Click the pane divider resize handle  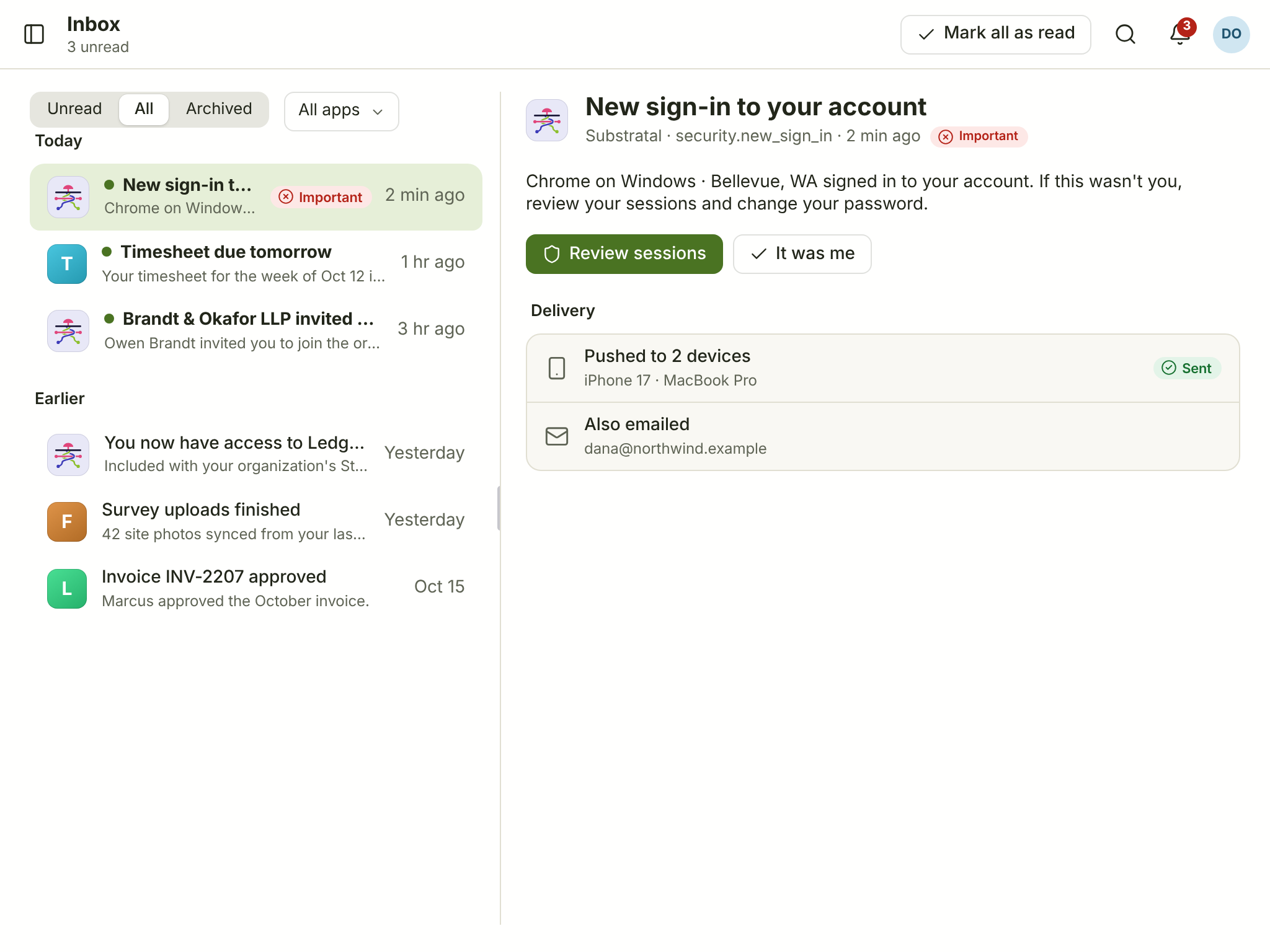click(499, 508)
